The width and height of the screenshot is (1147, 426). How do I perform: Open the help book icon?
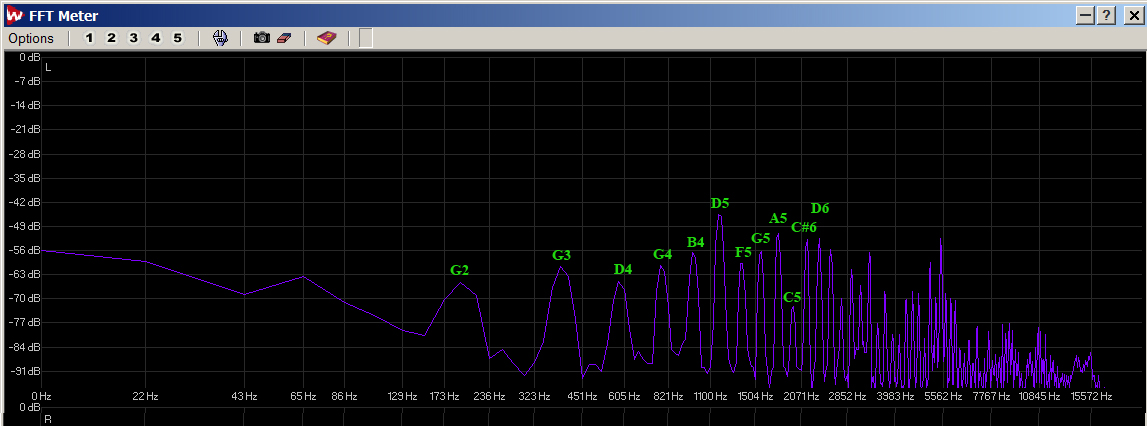point(326,38)
